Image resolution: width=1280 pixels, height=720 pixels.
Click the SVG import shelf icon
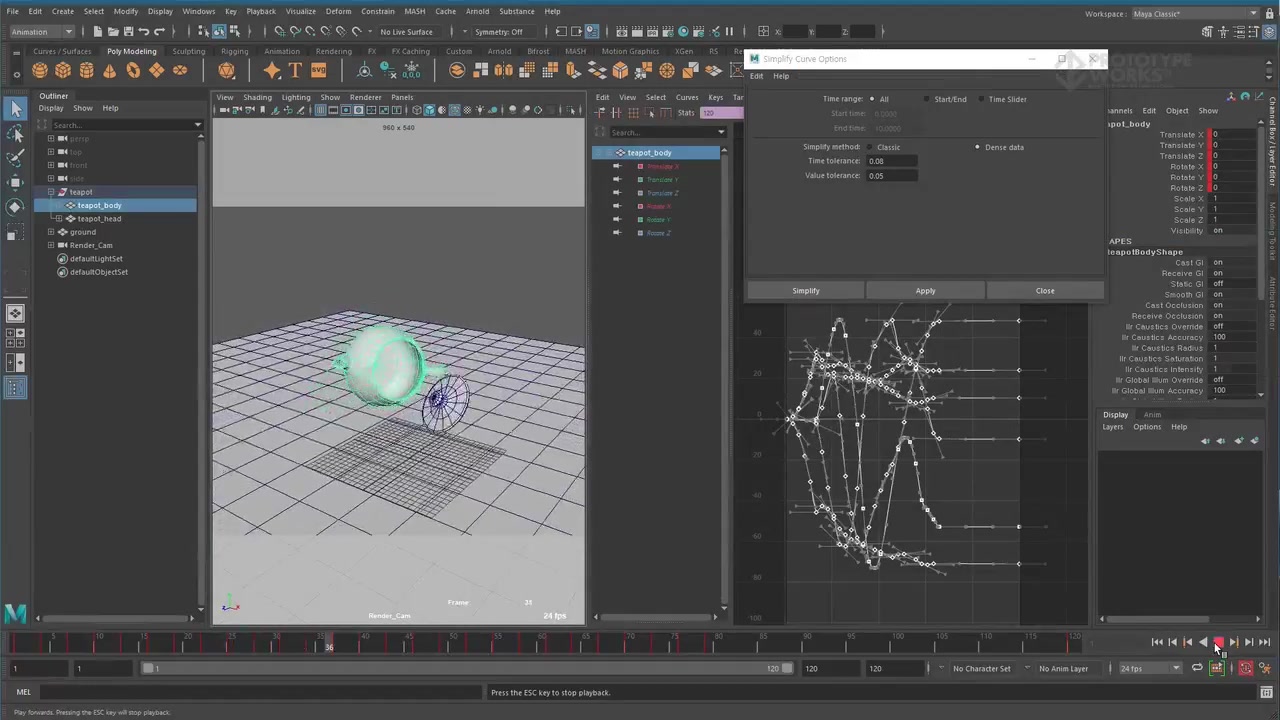click(x=318, y=70)
